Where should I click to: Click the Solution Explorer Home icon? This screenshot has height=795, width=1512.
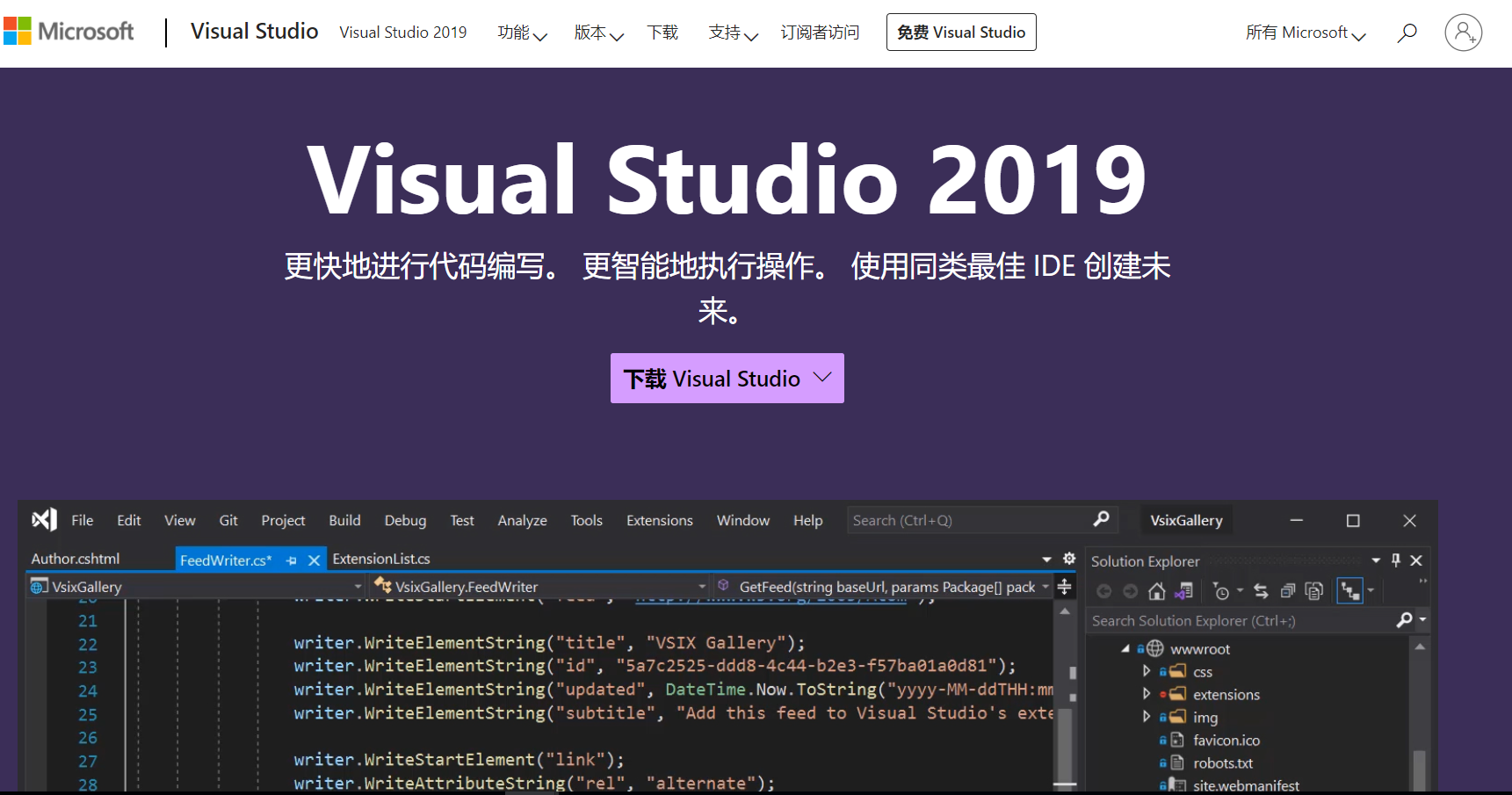pos(1157,591)
